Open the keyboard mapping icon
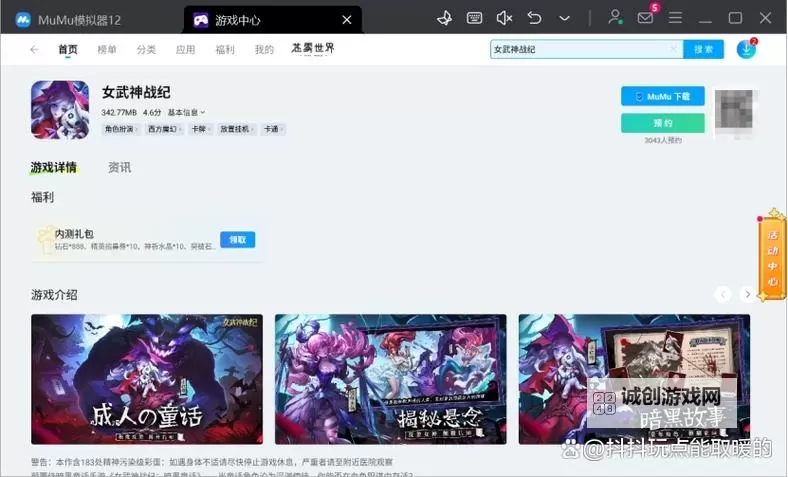The width and height of the screenshot is (788, 477). click(474, 19)
